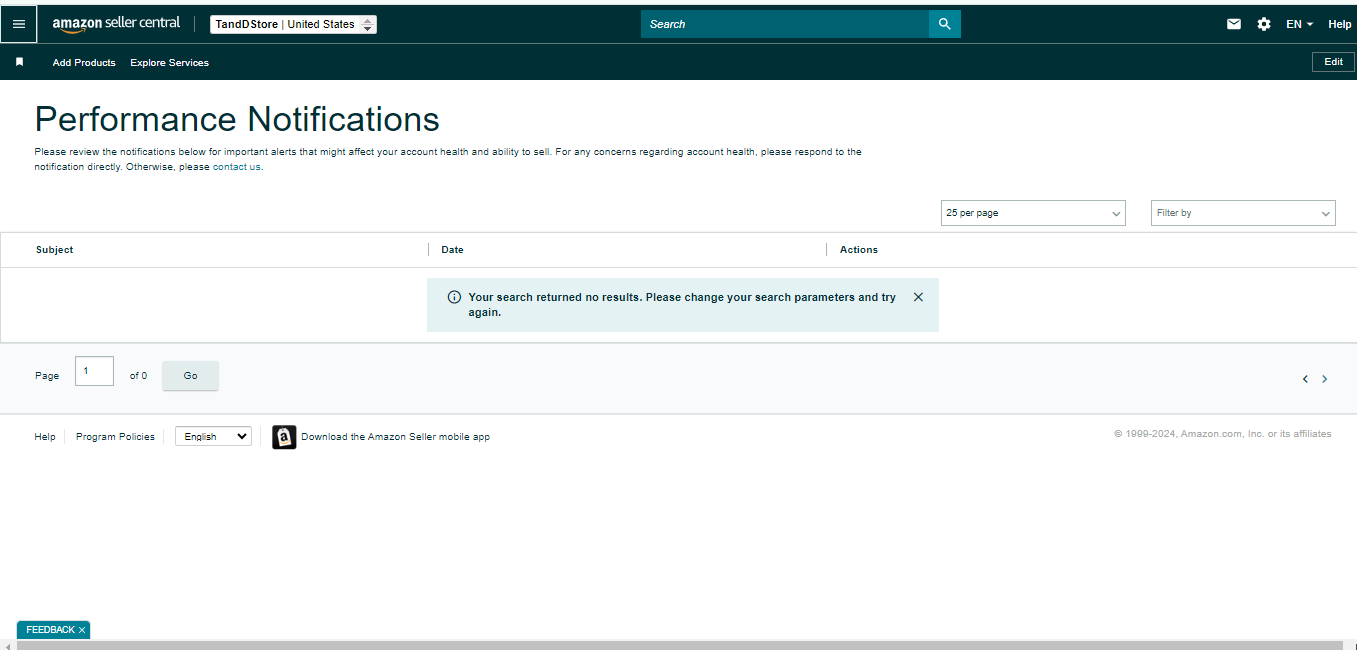Go to previous page arrow
This screenshot has width=1357, height=650.
click(x=1305, y=379)
